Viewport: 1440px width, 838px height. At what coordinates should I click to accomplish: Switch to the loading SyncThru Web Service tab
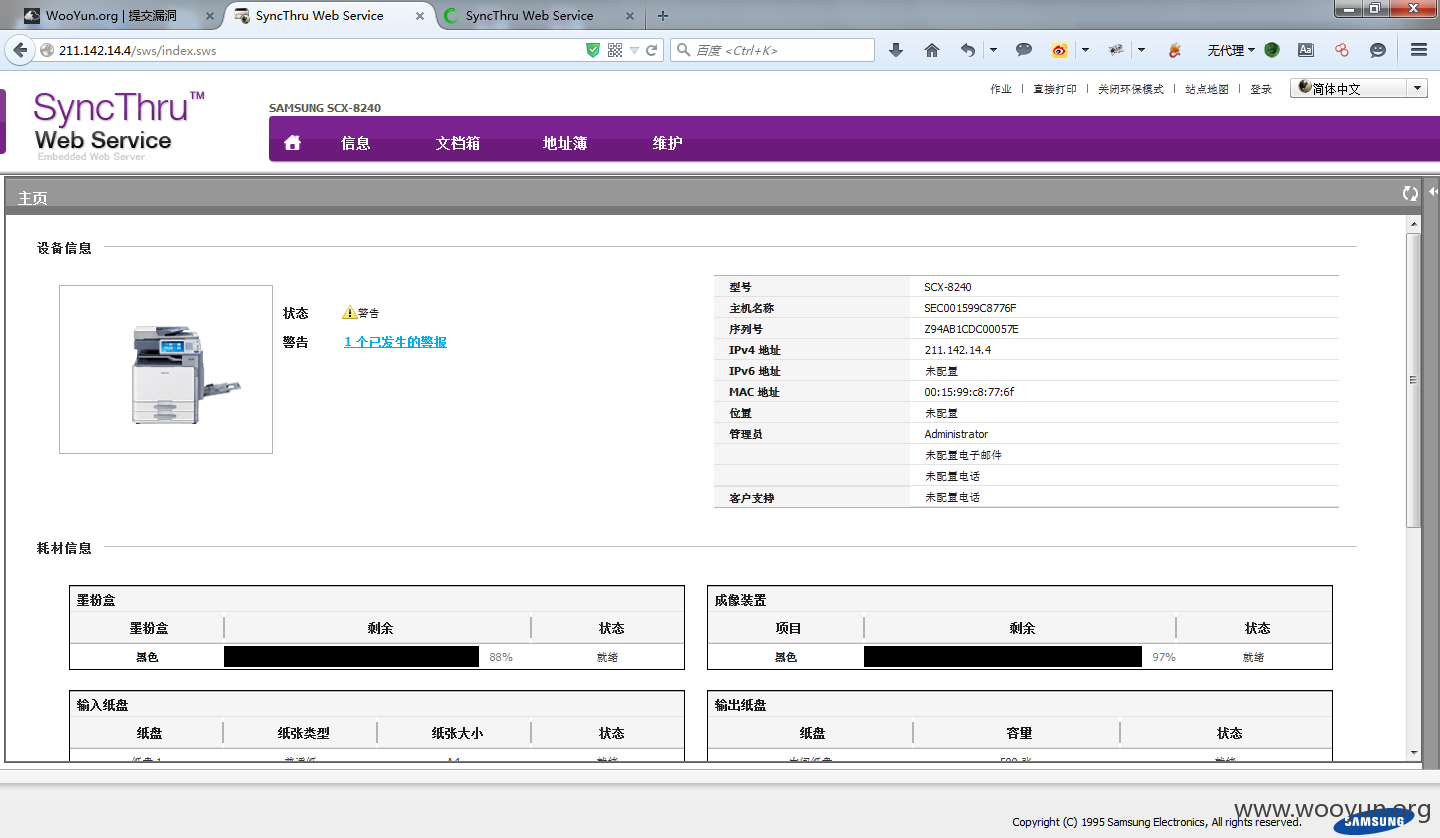(x=539, y=16)
